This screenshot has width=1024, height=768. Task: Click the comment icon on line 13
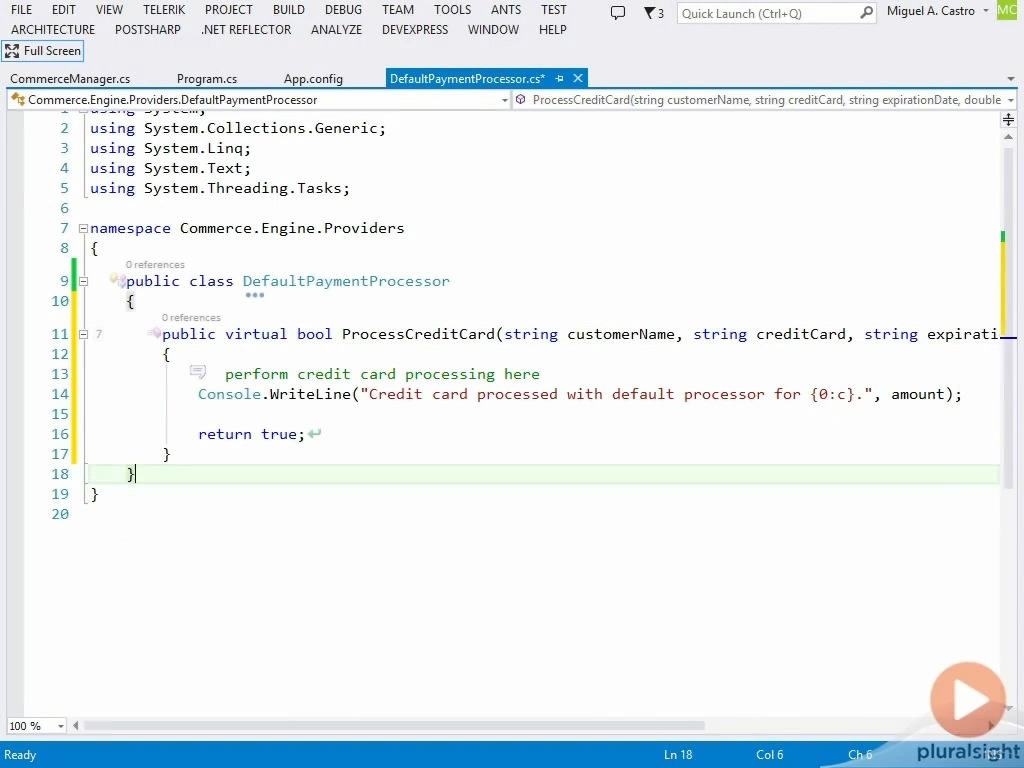(x=197, y=372)
